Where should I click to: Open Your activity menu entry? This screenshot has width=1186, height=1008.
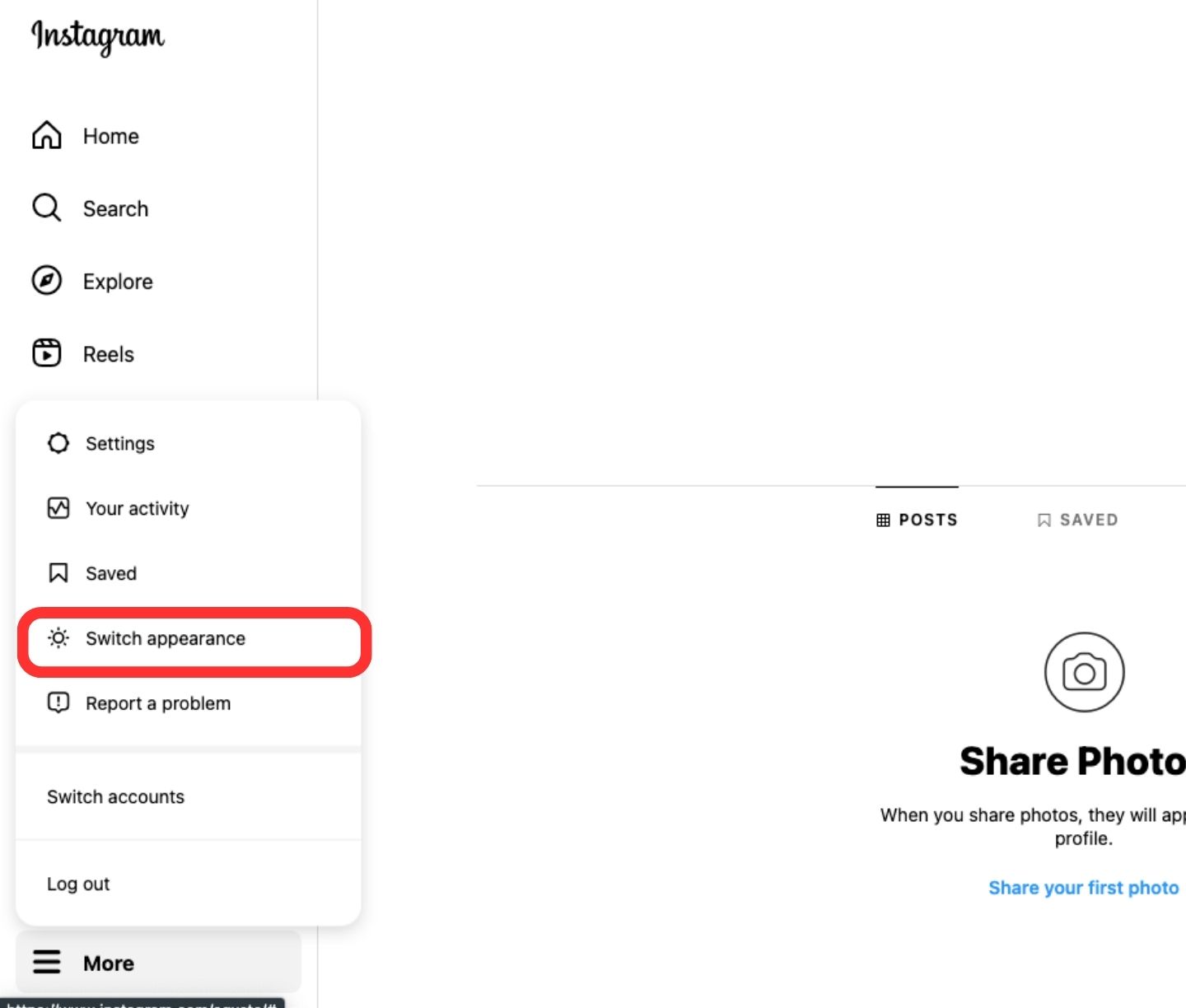tap(138, 509)
